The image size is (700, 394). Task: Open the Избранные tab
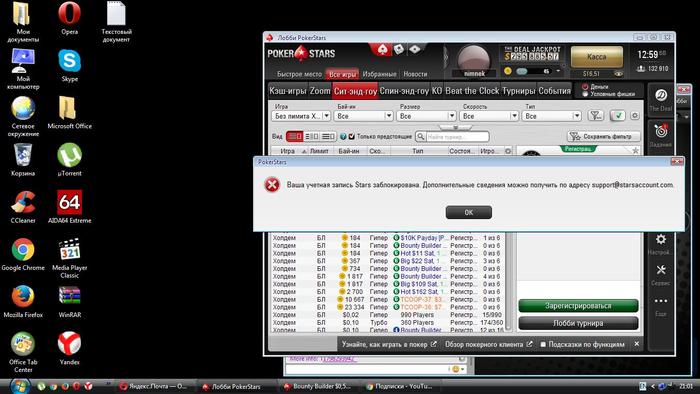379,74
